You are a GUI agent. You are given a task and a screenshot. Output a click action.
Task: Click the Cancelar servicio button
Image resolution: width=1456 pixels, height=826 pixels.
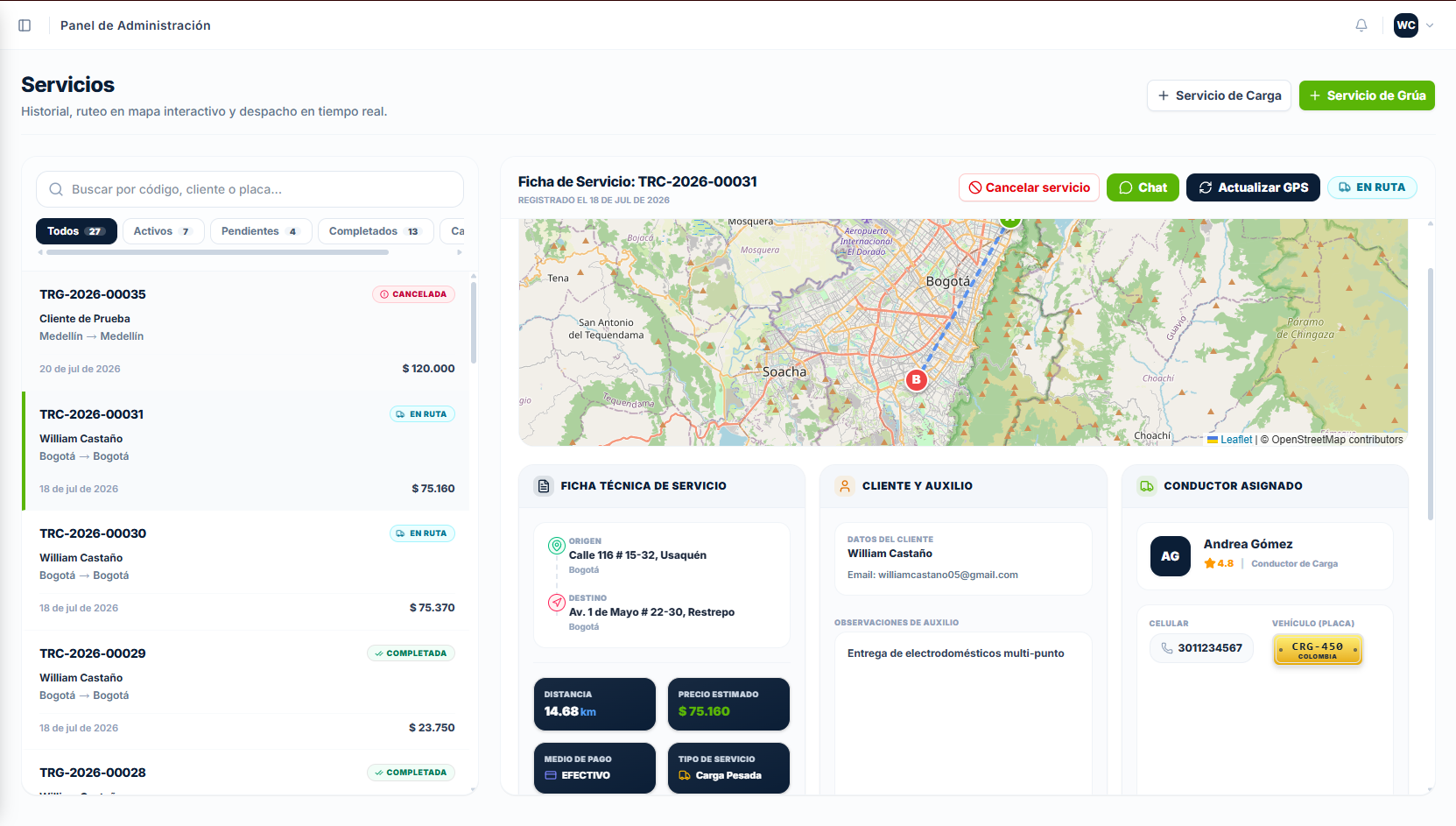pyautogui.click(x=1029, y=187)
